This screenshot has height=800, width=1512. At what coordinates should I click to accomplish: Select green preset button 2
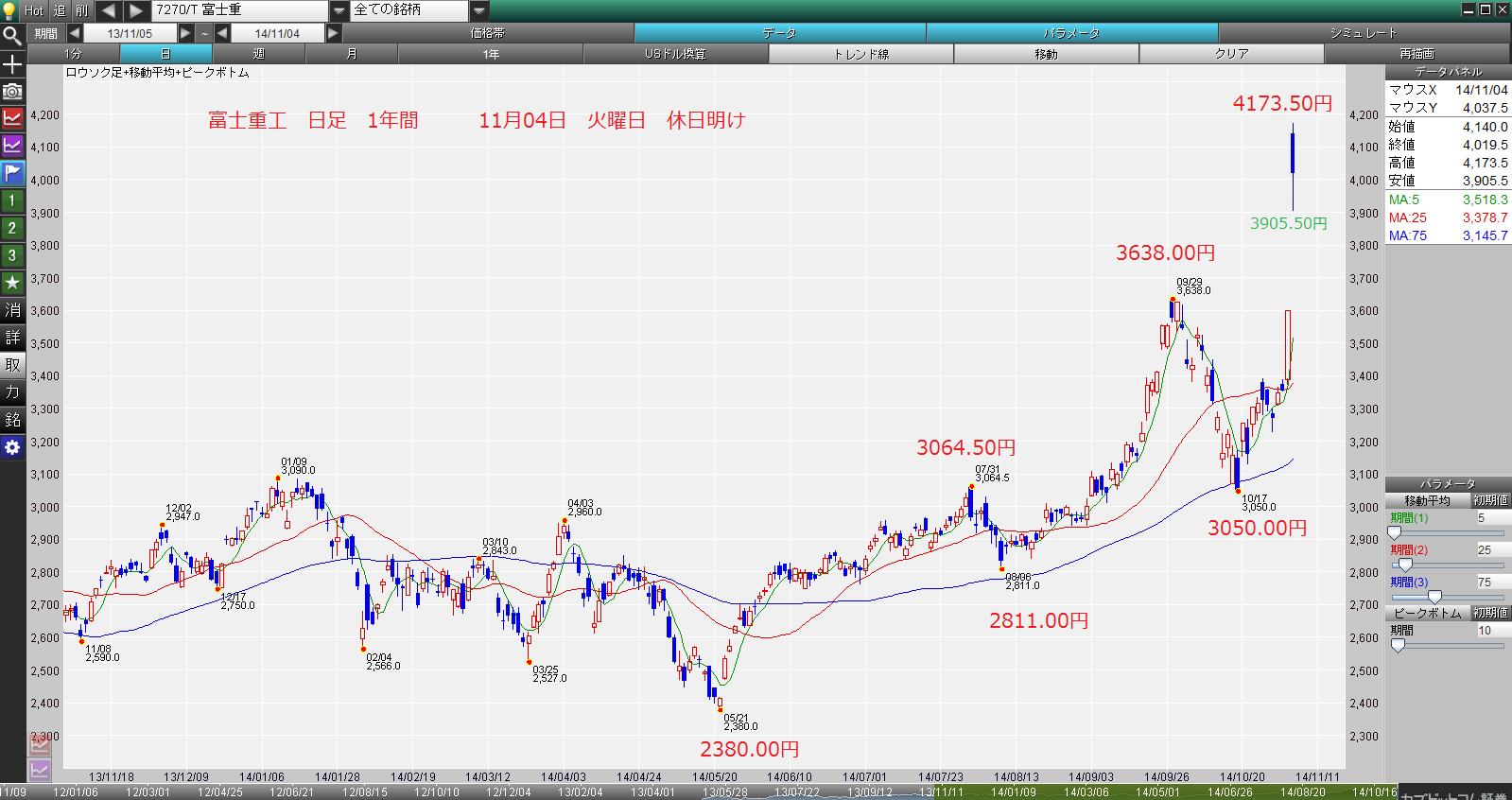click(12, 228)
